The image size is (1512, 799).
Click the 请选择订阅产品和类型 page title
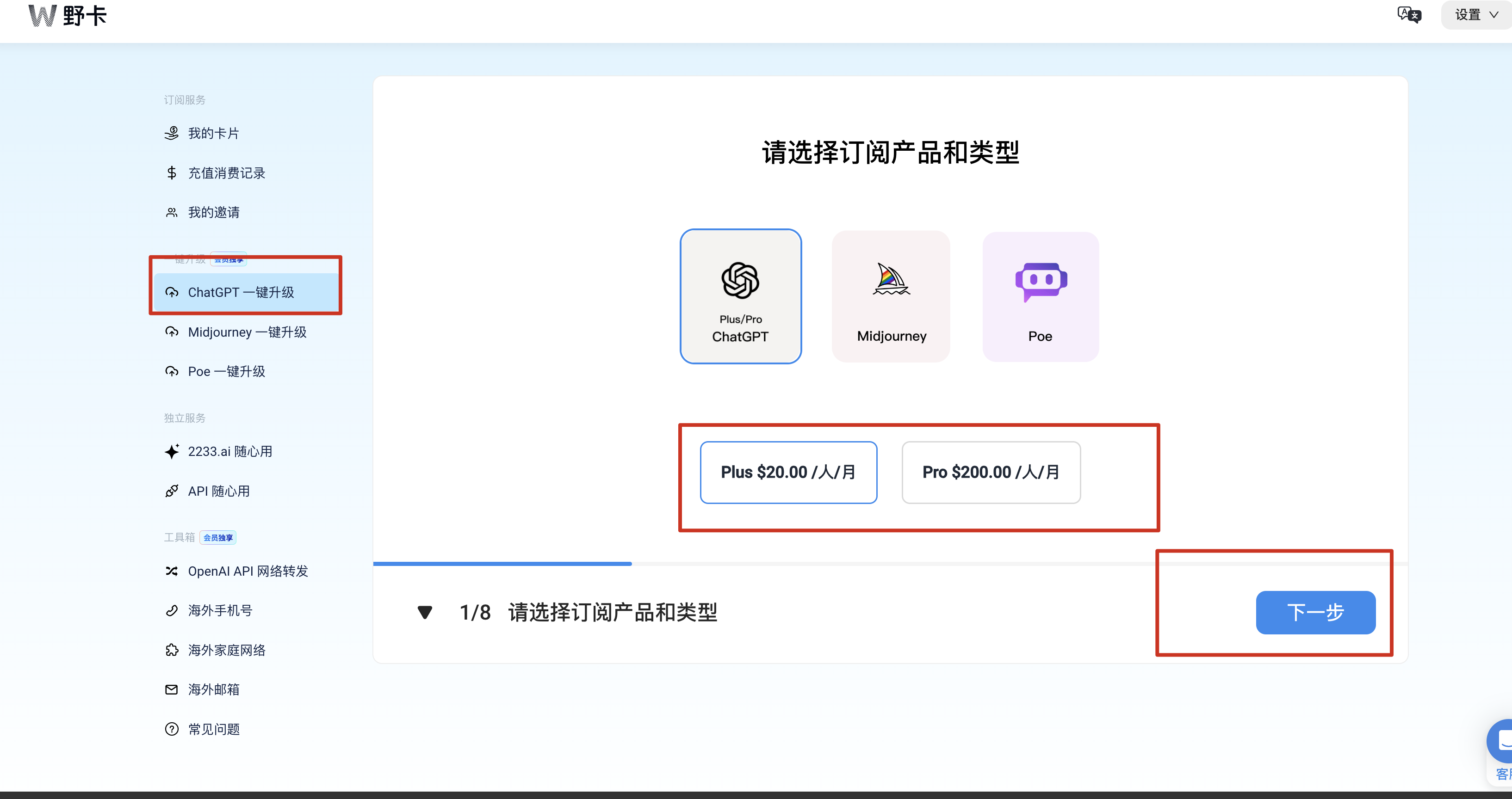(891, 153)
